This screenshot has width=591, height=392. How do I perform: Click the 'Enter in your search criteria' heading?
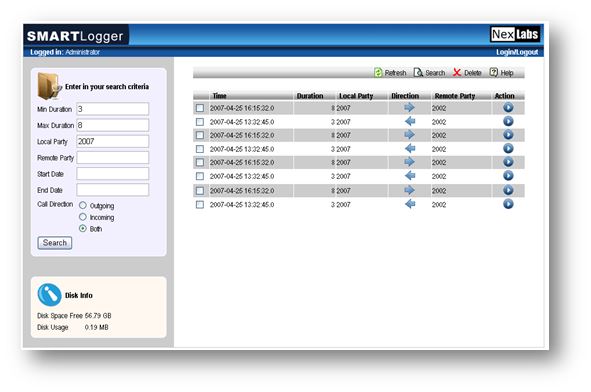107,87
